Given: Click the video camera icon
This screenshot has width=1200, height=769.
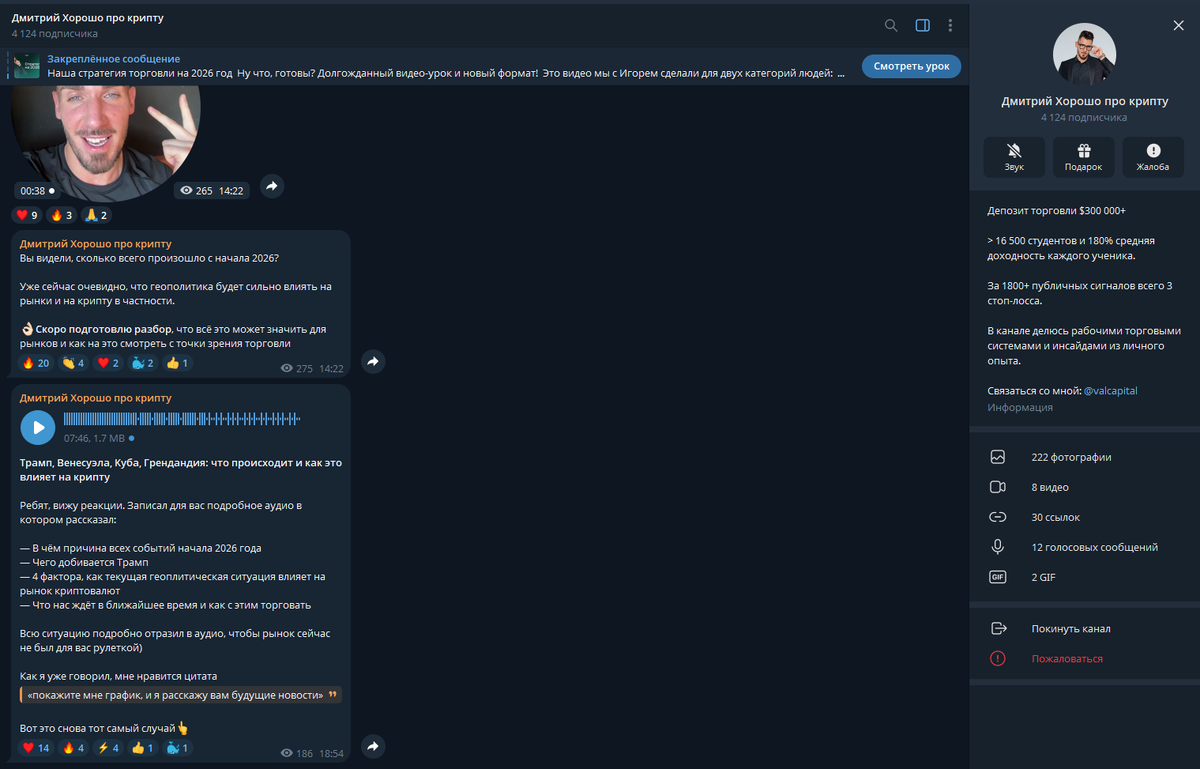Looking at the screenshot, I should tap(997, 487).
